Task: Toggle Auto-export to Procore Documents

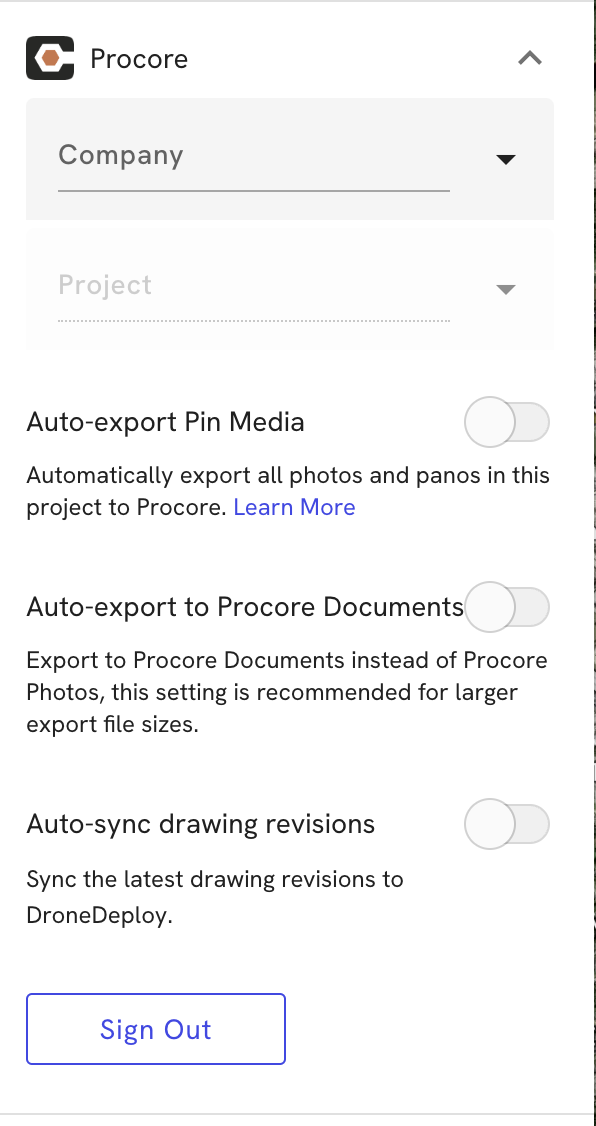Action: point(507,607)
